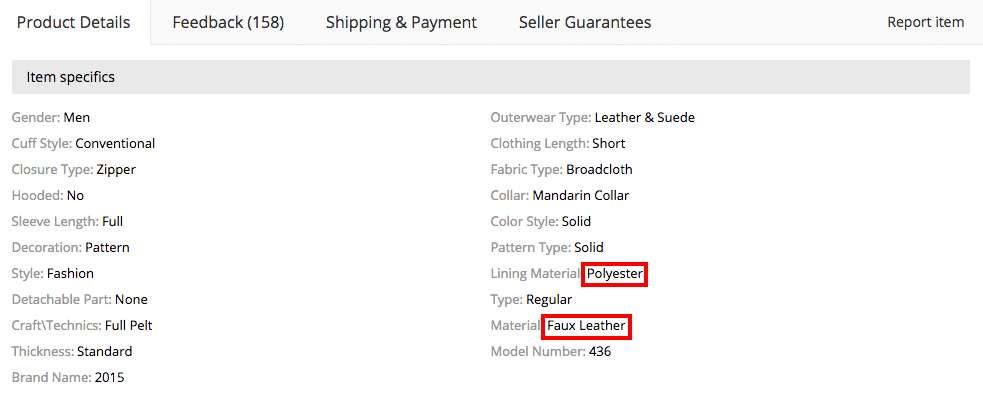Click the Item specifics header
The image size is (983, 397).
pos(491,77)
